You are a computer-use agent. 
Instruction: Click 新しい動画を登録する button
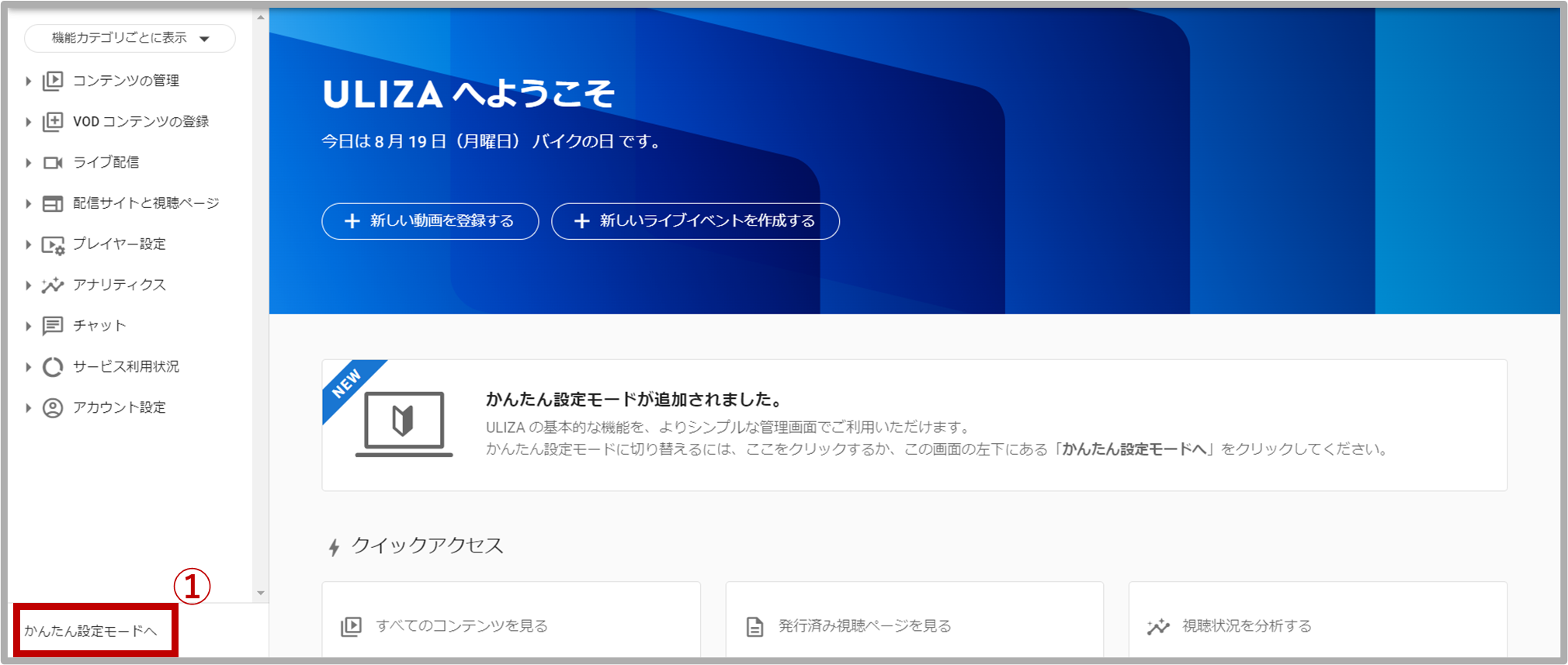point(430,221)
